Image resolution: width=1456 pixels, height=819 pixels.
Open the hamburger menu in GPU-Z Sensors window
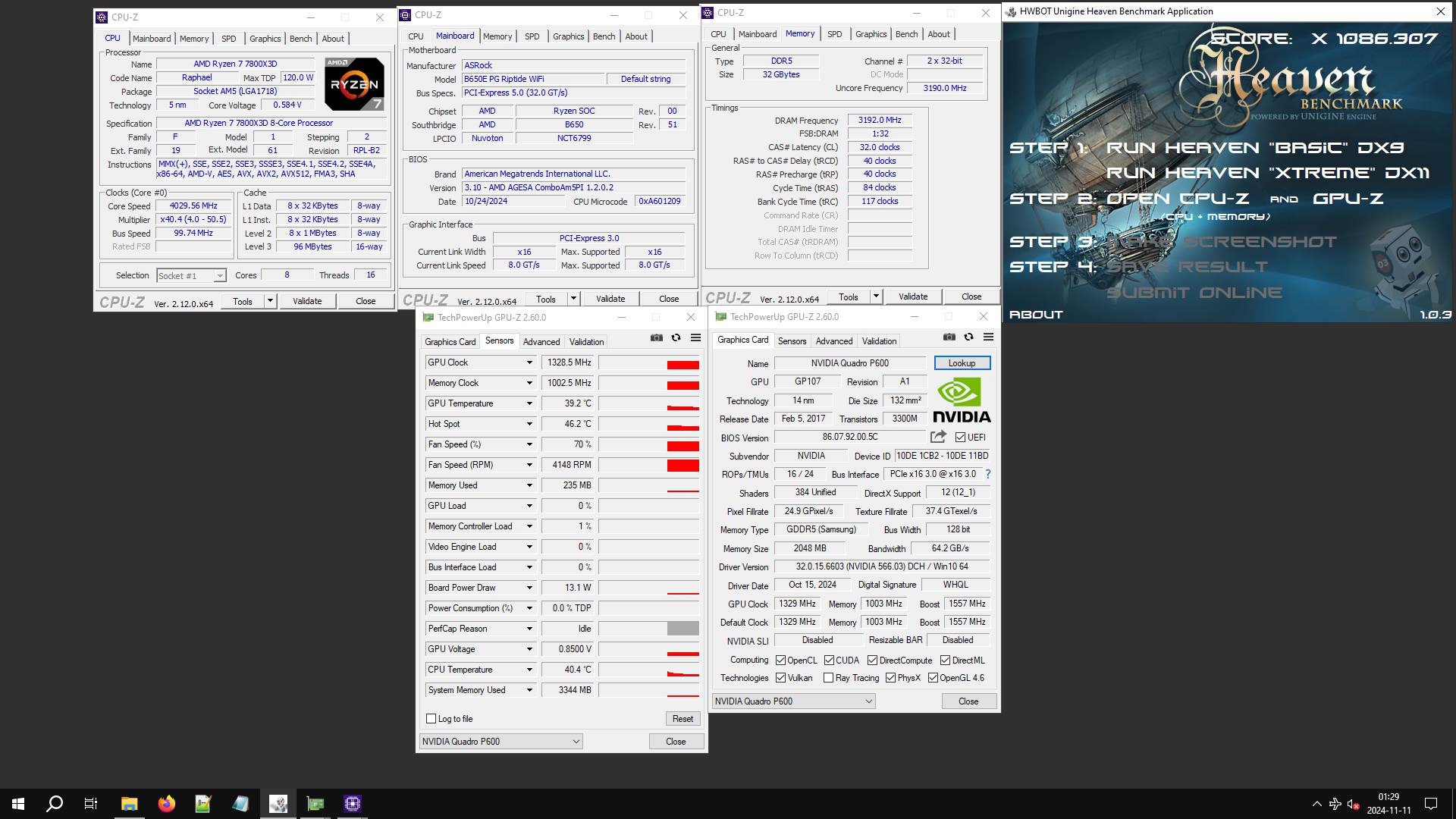point(695,338)
